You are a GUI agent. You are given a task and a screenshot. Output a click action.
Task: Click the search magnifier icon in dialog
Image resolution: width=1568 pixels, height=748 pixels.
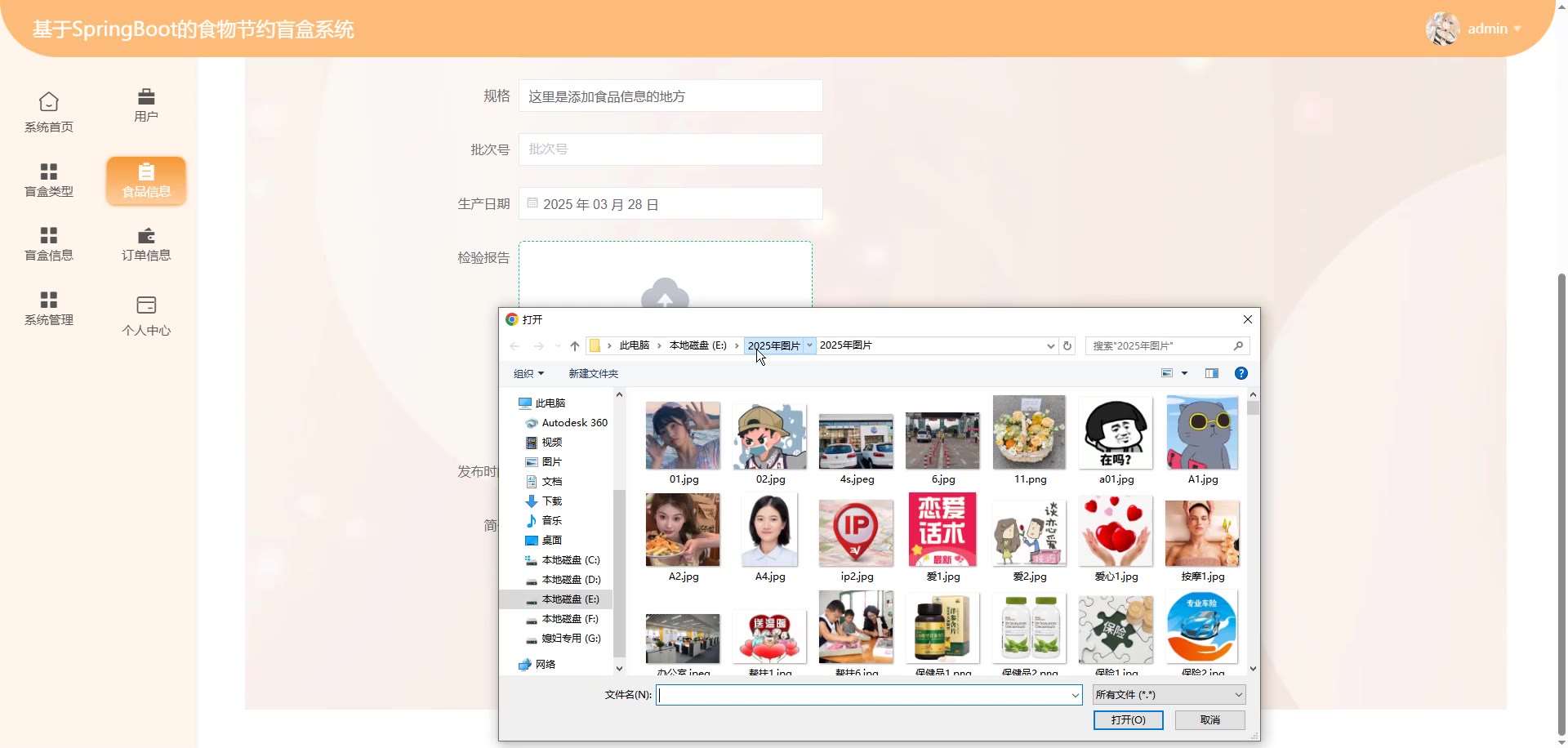[1238, 346]
